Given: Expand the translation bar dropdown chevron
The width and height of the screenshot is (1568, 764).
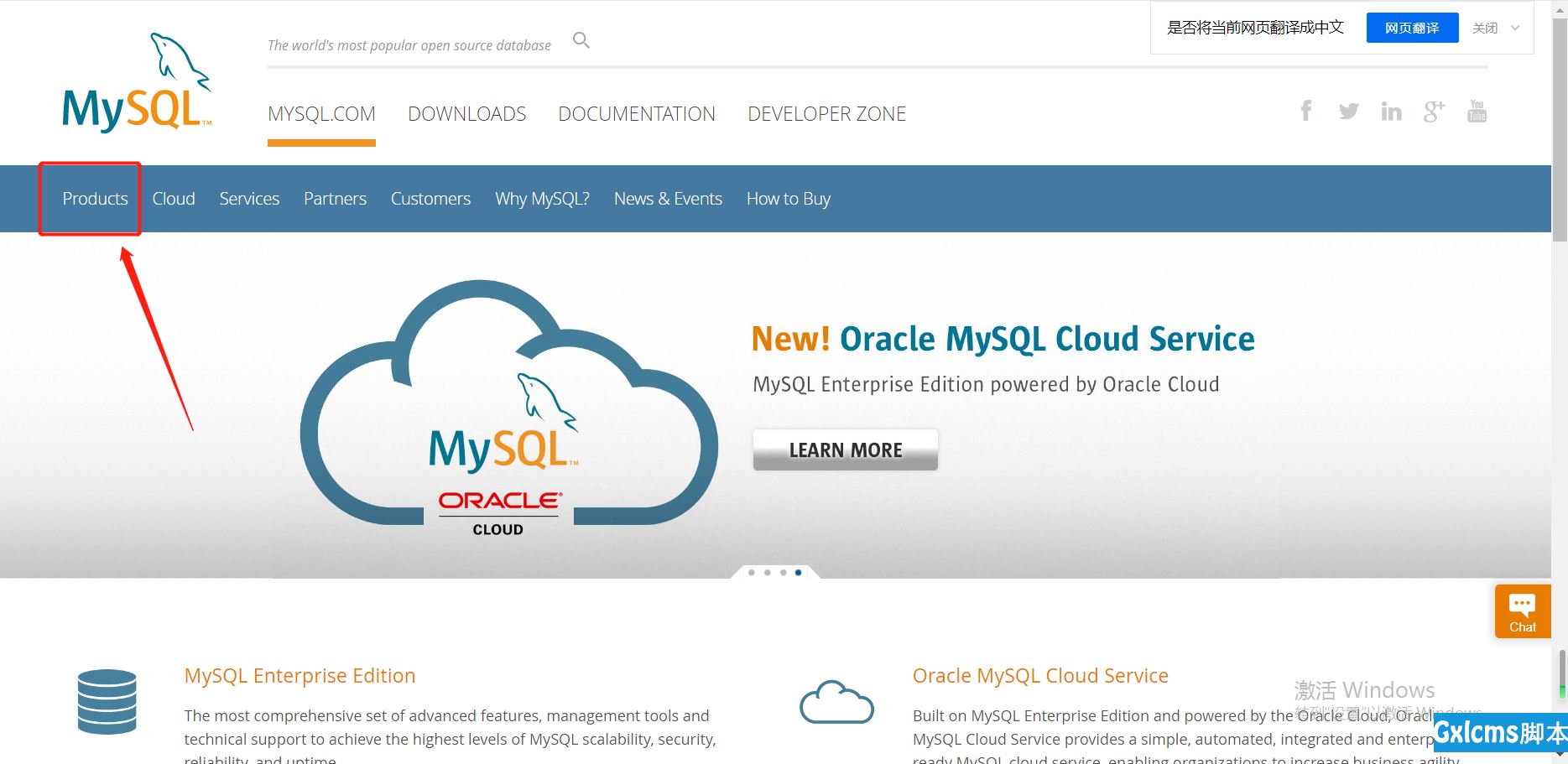Looking at the screenshot, I should coord(1515,28).
